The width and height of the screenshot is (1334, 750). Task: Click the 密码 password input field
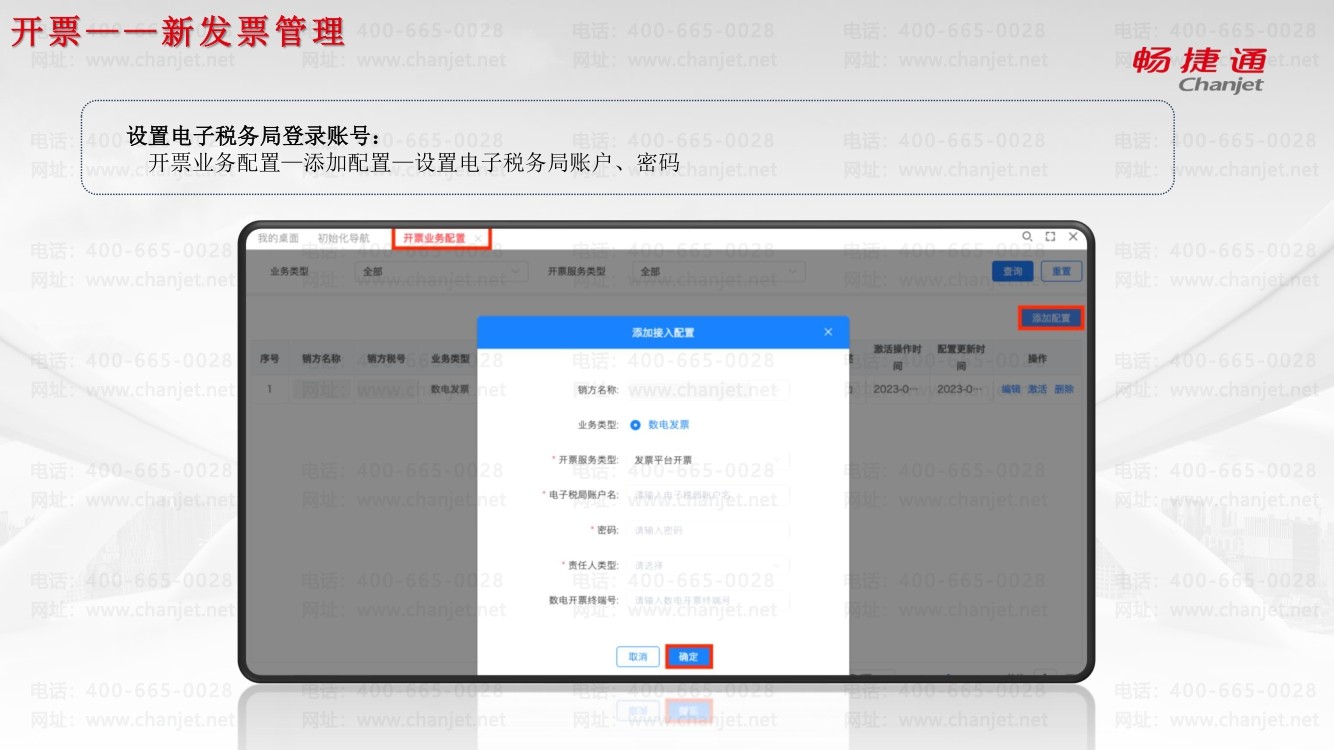[x=708, y=530]
